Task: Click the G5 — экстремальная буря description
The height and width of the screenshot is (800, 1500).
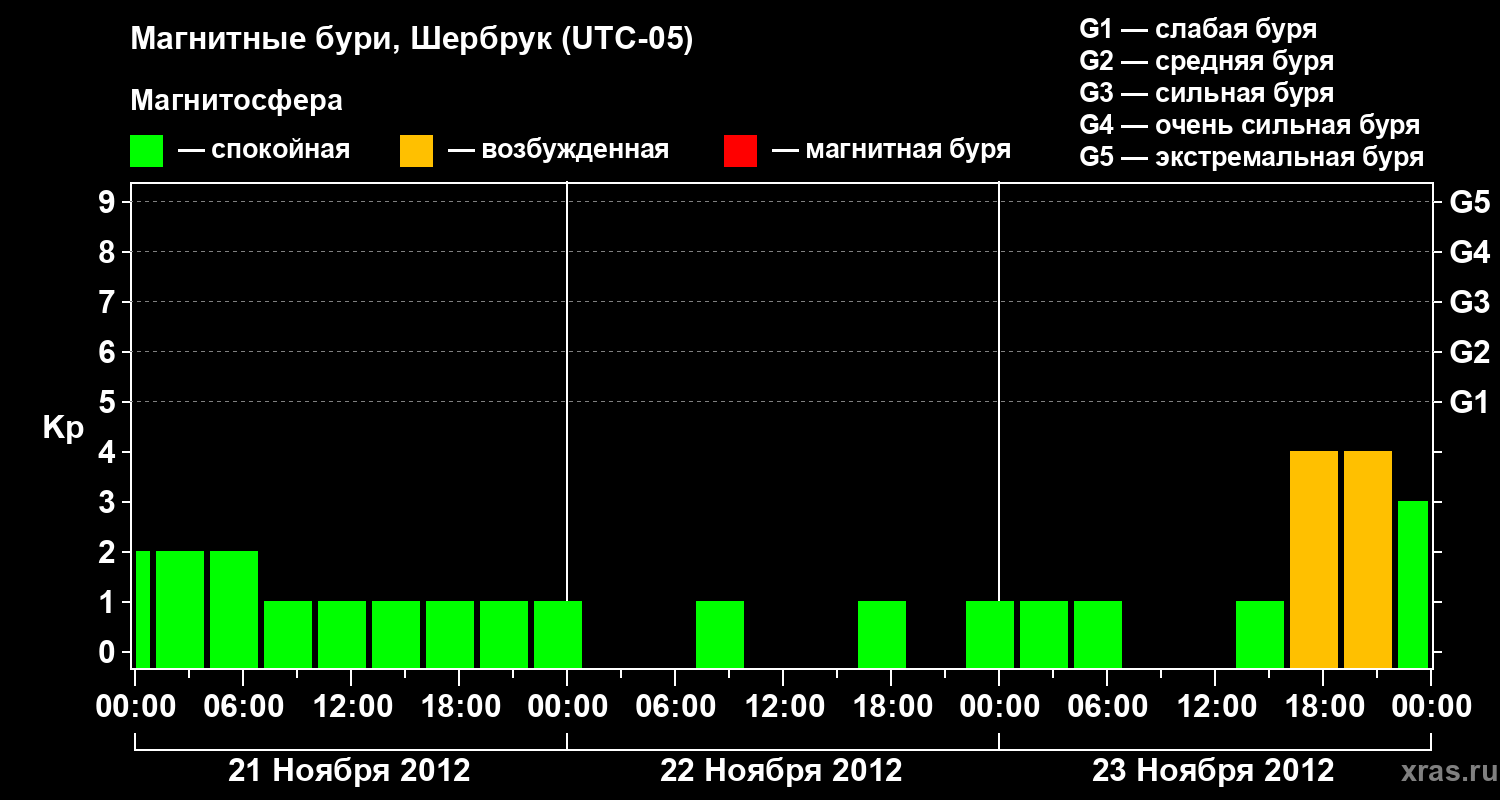Action: click(1251, 157)
